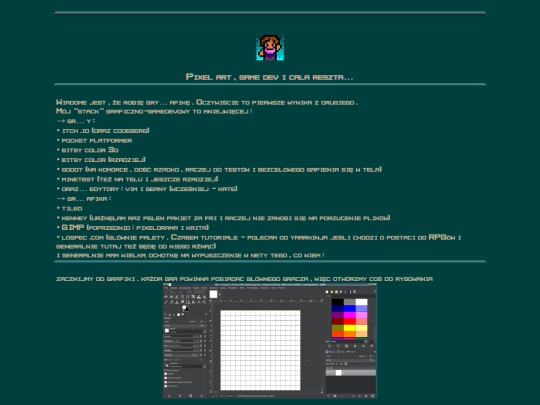Click the 'tiled' bullet
540x405 pixels.
pos(69,208)
